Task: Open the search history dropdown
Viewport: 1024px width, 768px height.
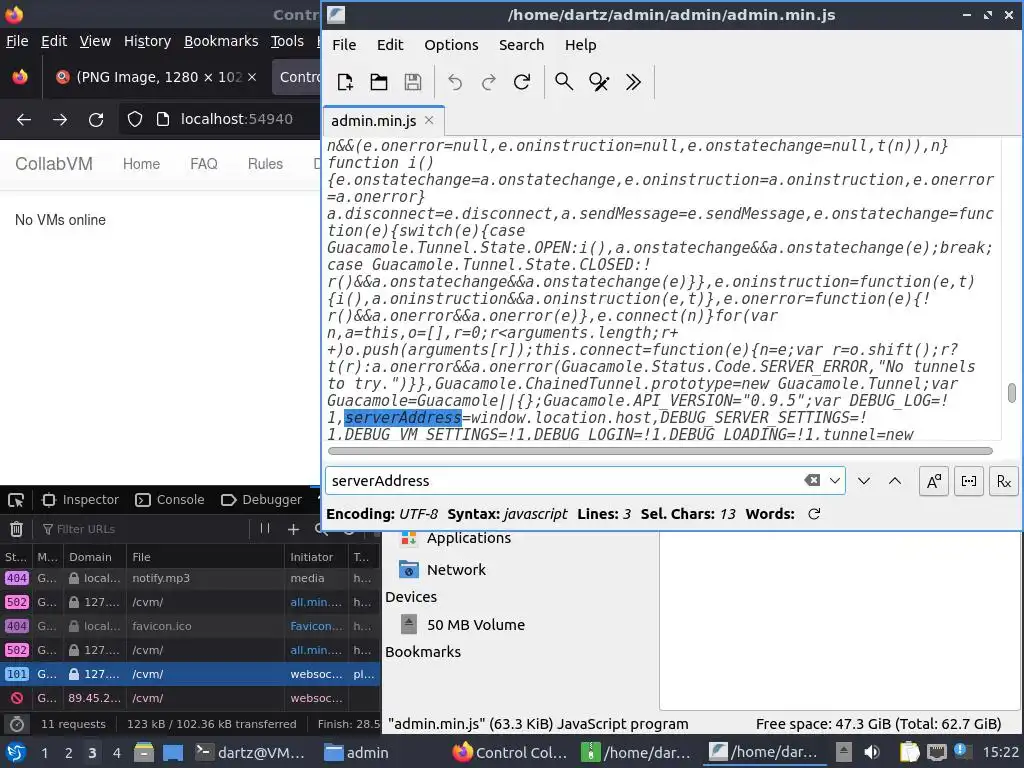Action: coord(835,481)
